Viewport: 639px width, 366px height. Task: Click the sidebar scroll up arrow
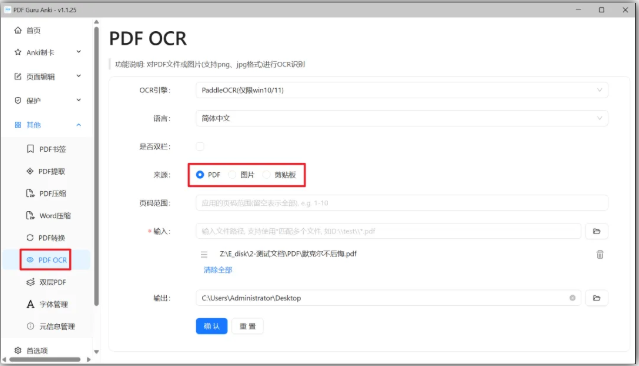(x=96, y=22)
